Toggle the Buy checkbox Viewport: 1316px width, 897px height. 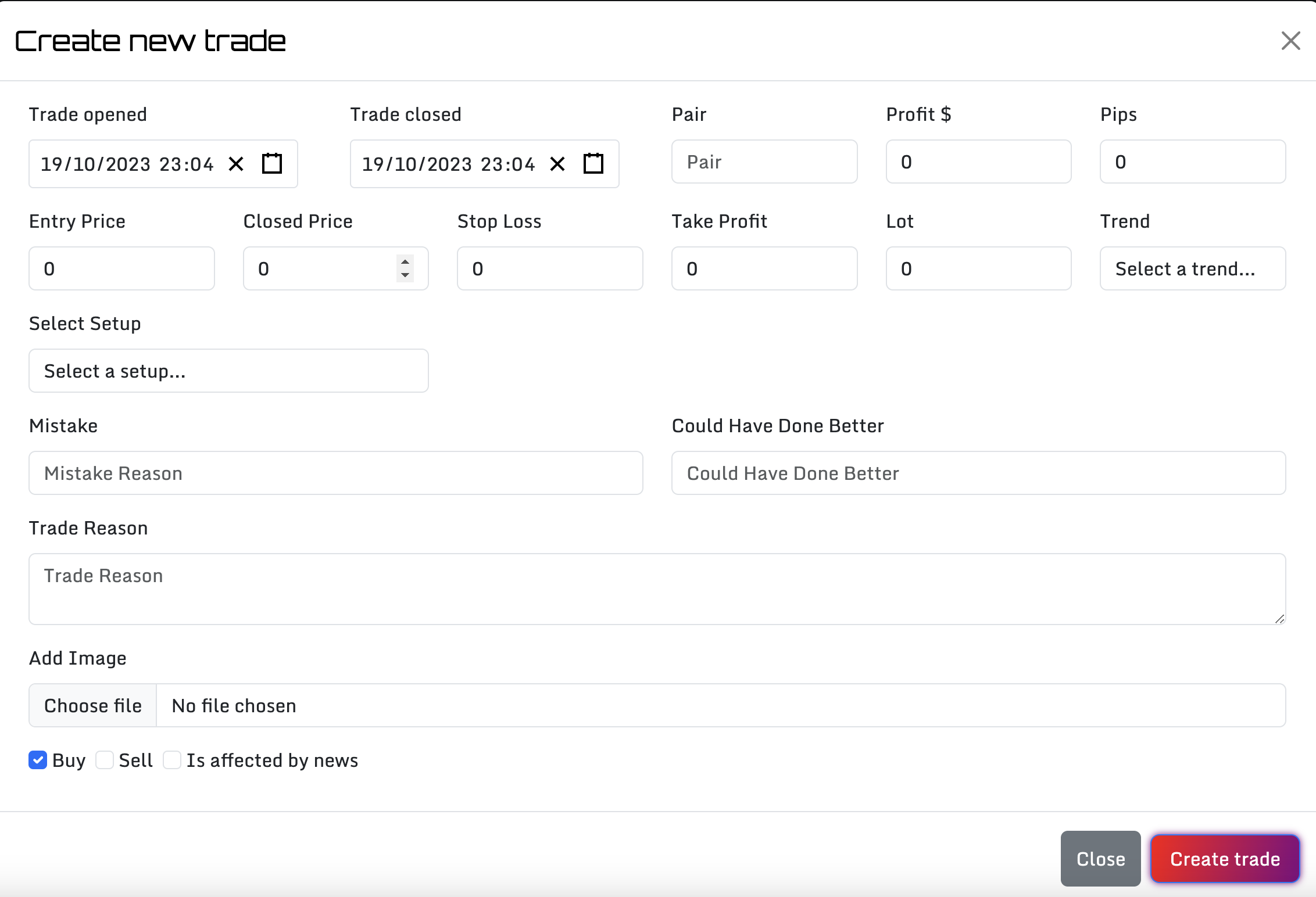(x=38, y=759)
